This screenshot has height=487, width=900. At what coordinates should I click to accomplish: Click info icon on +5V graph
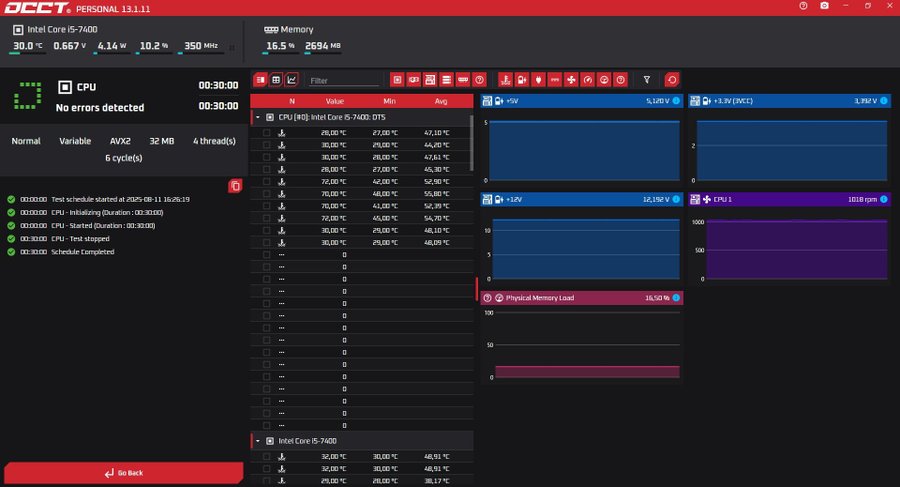pos(676,101)
